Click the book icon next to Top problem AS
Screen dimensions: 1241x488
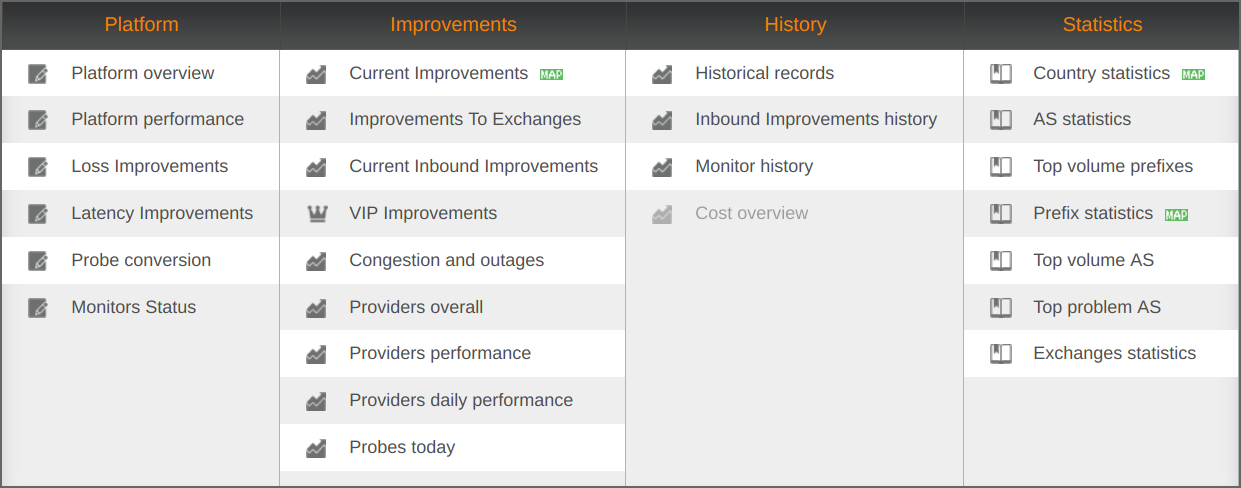(1000, 308)
